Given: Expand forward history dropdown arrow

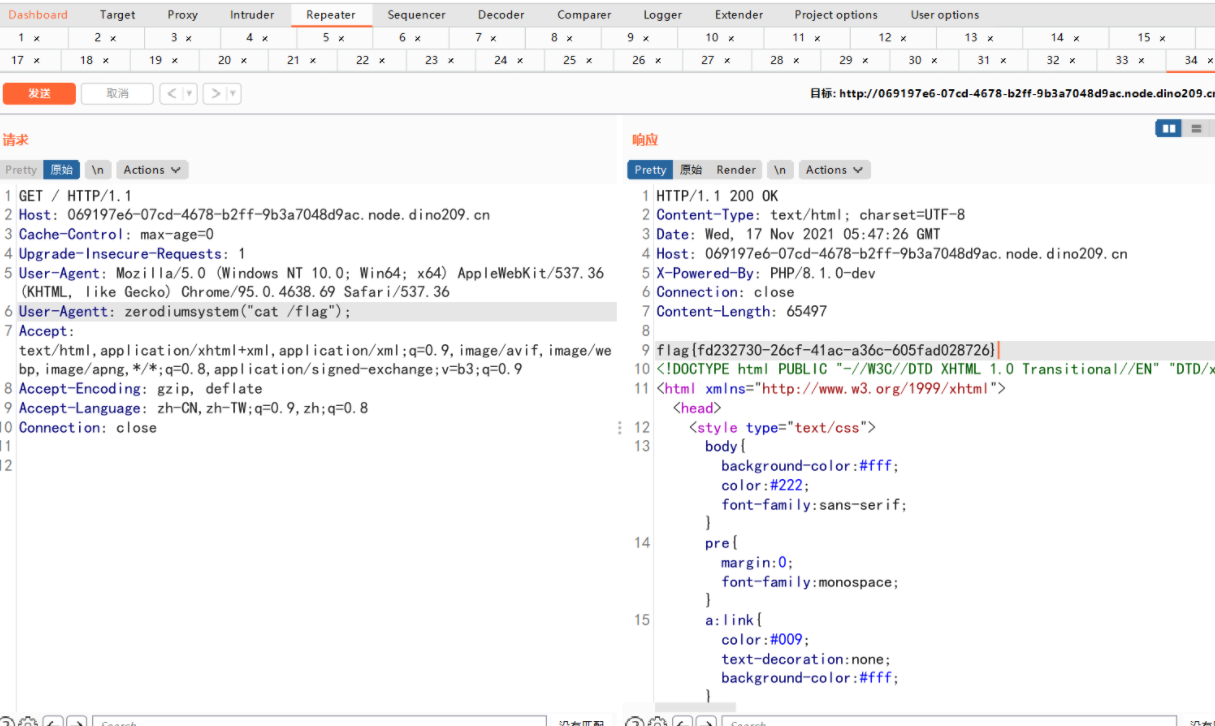Looking at the screenshot, I should point(233,94).
